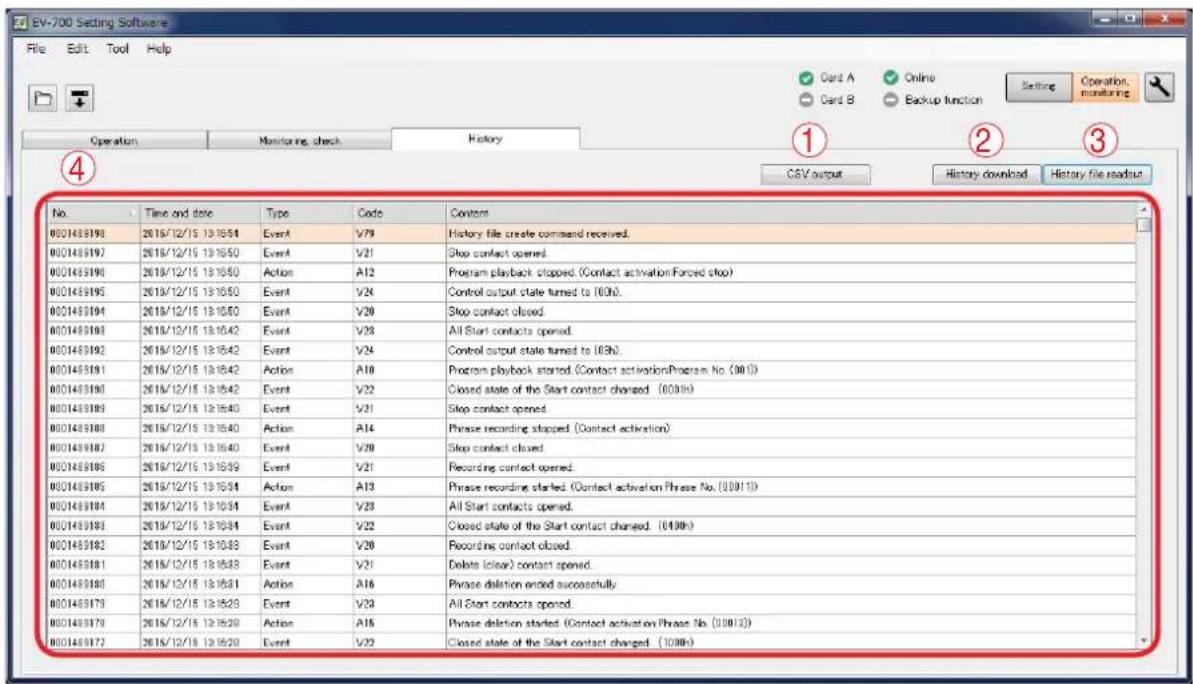
Task: Click Closed state row ending (1000h)
Action: pos(592,643)
